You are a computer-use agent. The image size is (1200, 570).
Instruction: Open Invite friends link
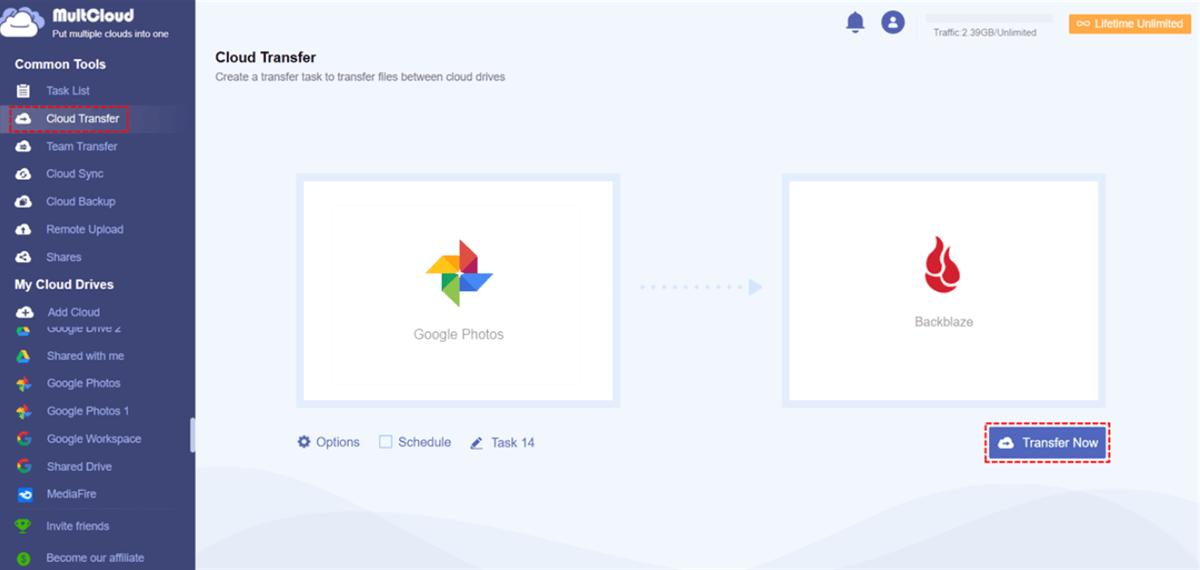tap(78, 526)
